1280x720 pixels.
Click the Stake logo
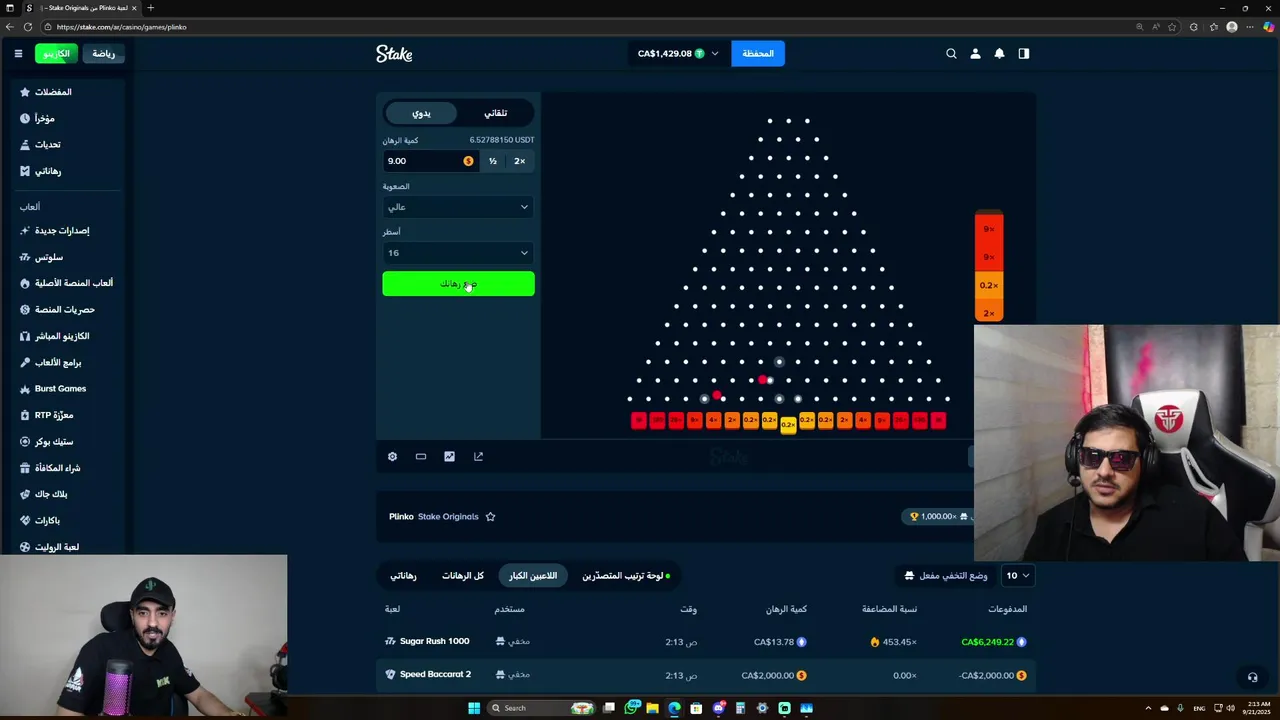[394, 54]
